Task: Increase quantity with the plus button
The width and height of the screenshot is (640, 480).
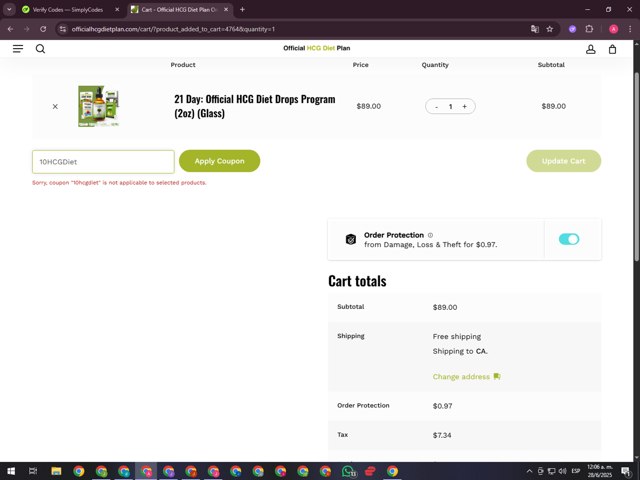Action: 464,107
